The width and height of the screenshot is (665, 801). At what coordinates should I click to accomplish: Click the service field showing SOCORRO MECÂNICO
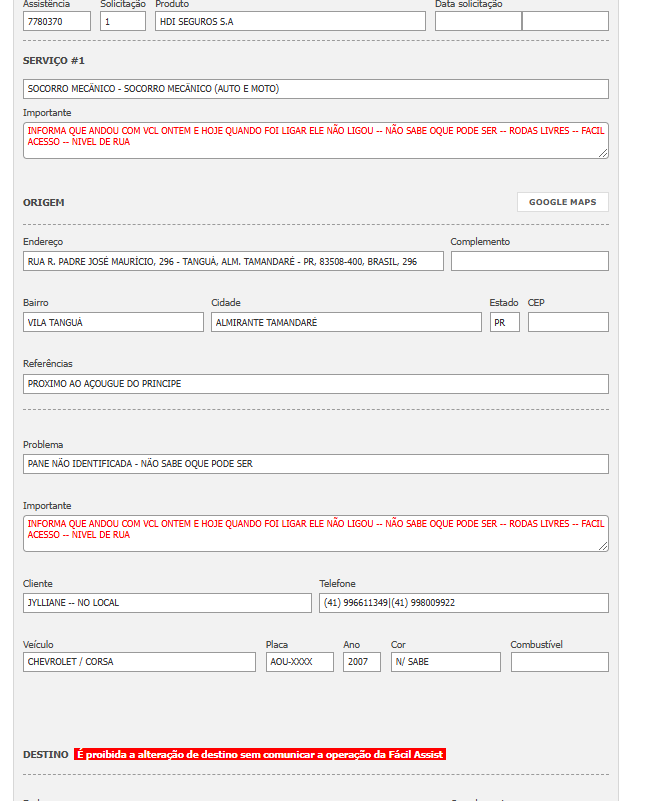[315, 89]
